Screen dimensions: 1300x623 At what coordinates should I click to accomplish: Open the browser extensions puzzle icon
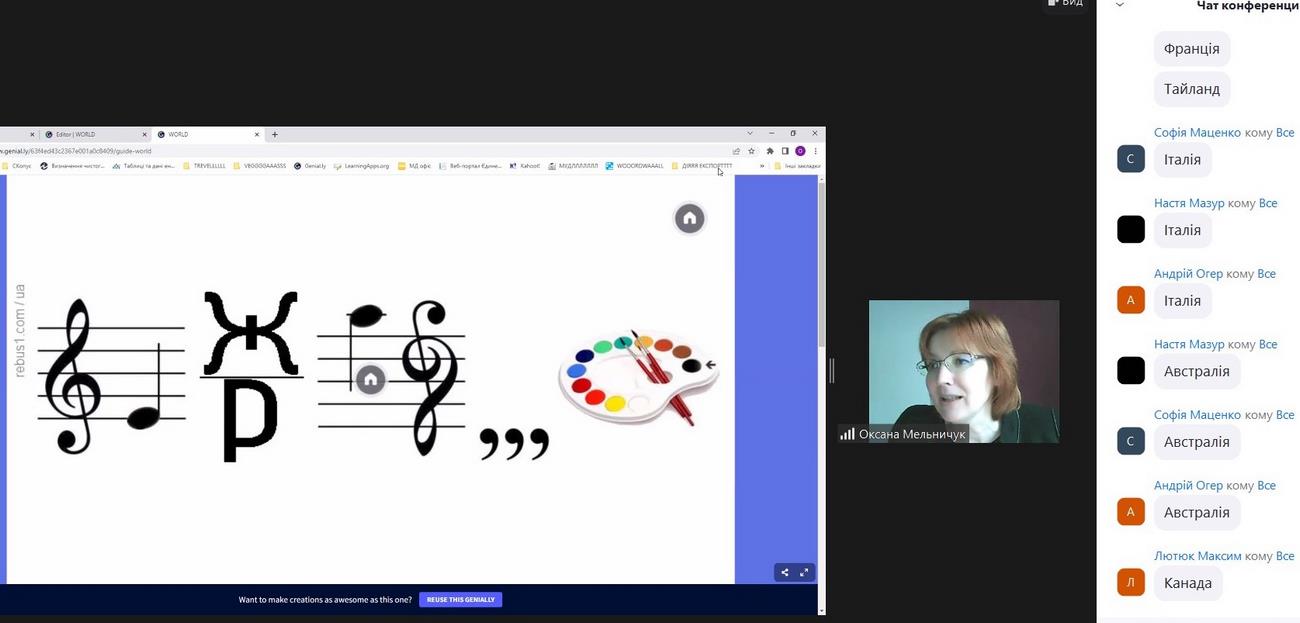coord(770,151)
